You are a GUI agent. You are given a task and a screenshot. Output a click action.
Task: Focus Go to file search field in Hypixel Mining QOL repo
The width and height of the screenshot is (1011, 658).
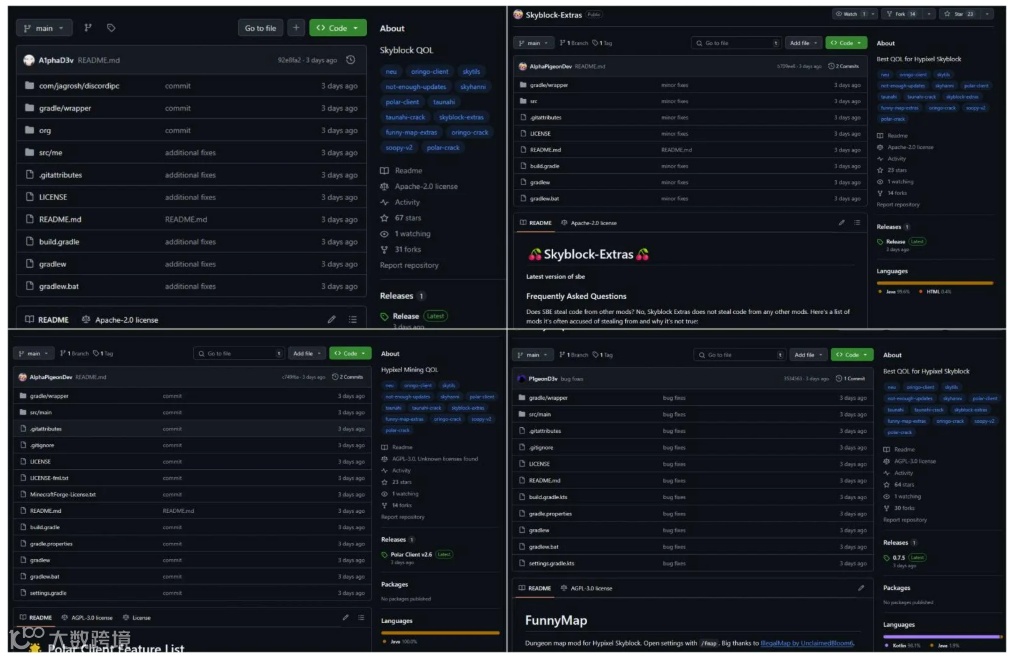239,353
